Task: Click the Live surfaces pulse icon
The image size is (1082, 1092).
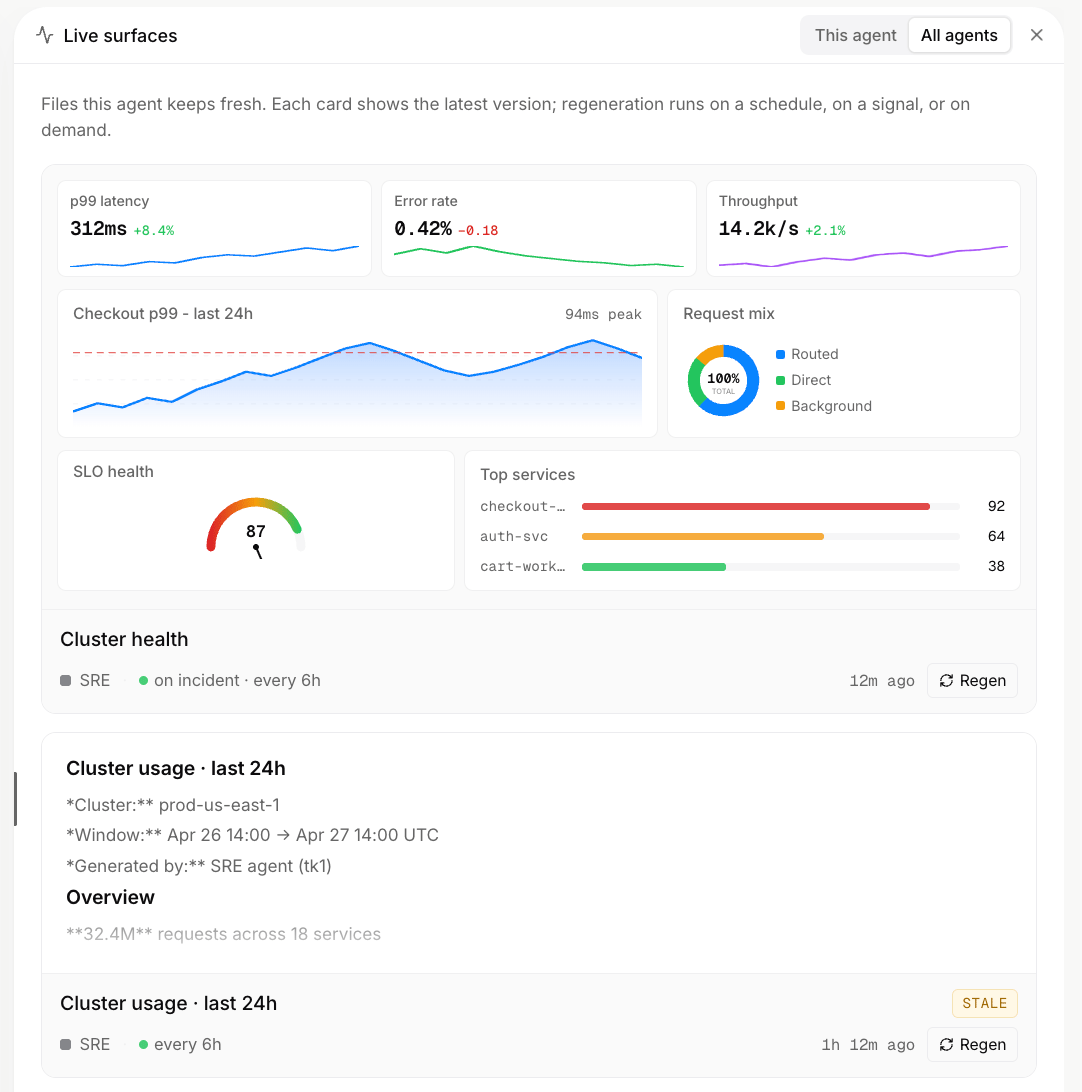Action: tap(45, 35)
